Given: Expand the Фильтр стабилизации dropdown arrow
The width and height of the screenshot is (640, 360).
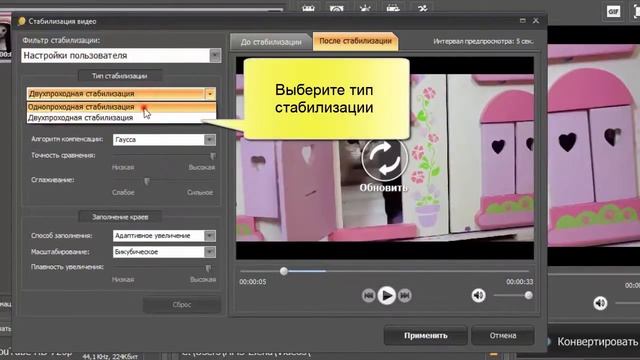Looking at the screenshot, I should (x=215, y=56).
